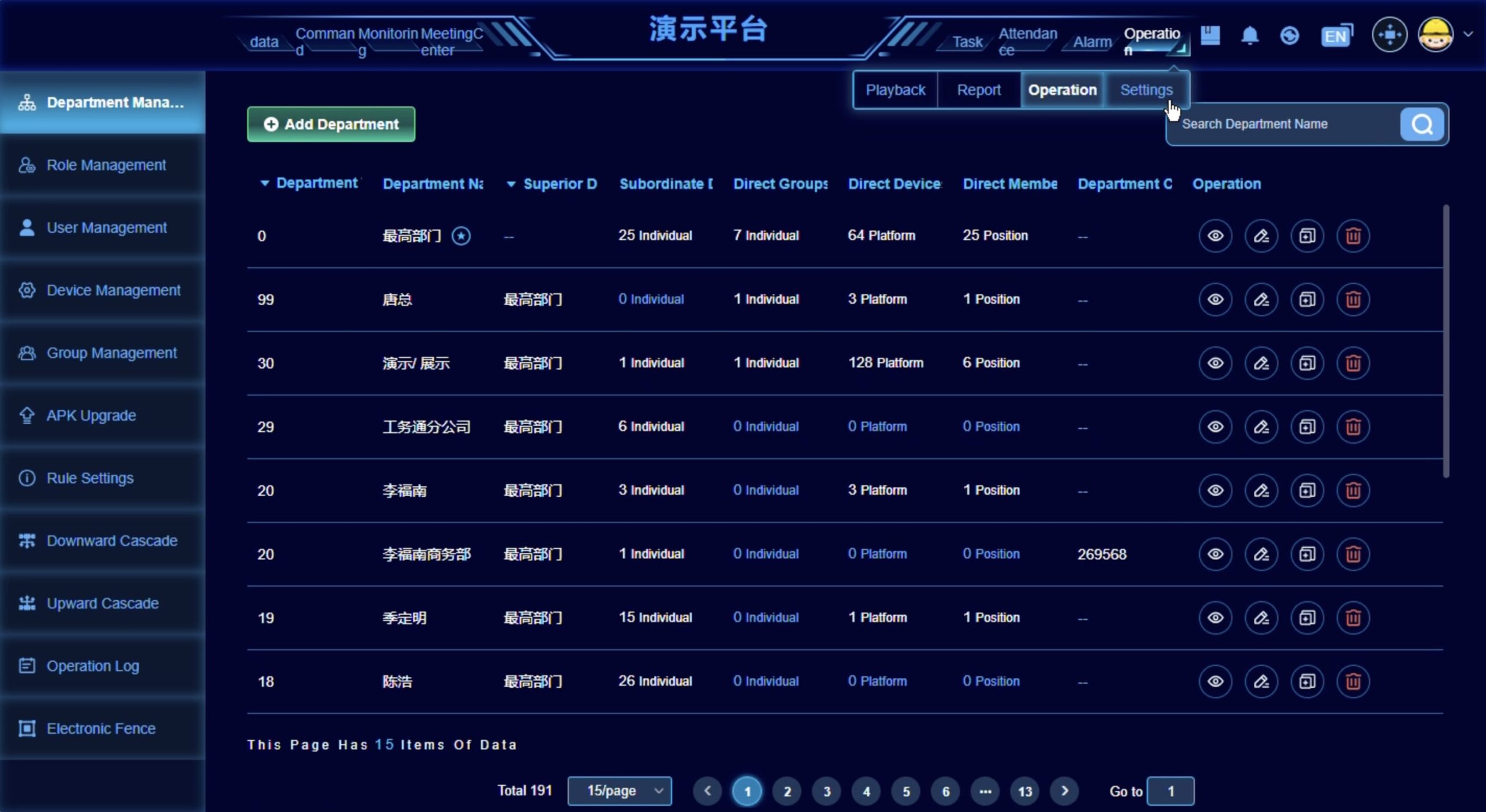Toggle the view eye icon for 李福南 row
Image resolution: width=1486 pixels, height=812 pixels.
click(x=1216, y=490)
